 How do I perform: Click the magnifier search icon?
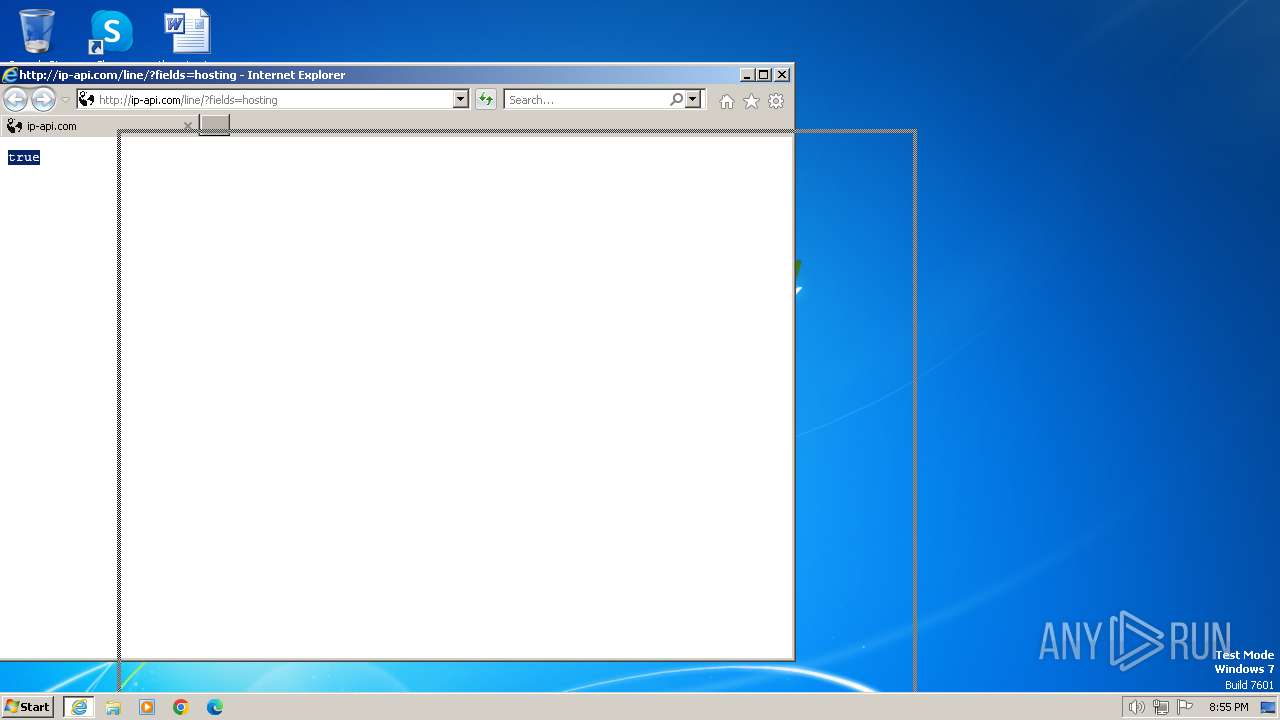pos(677,99)
